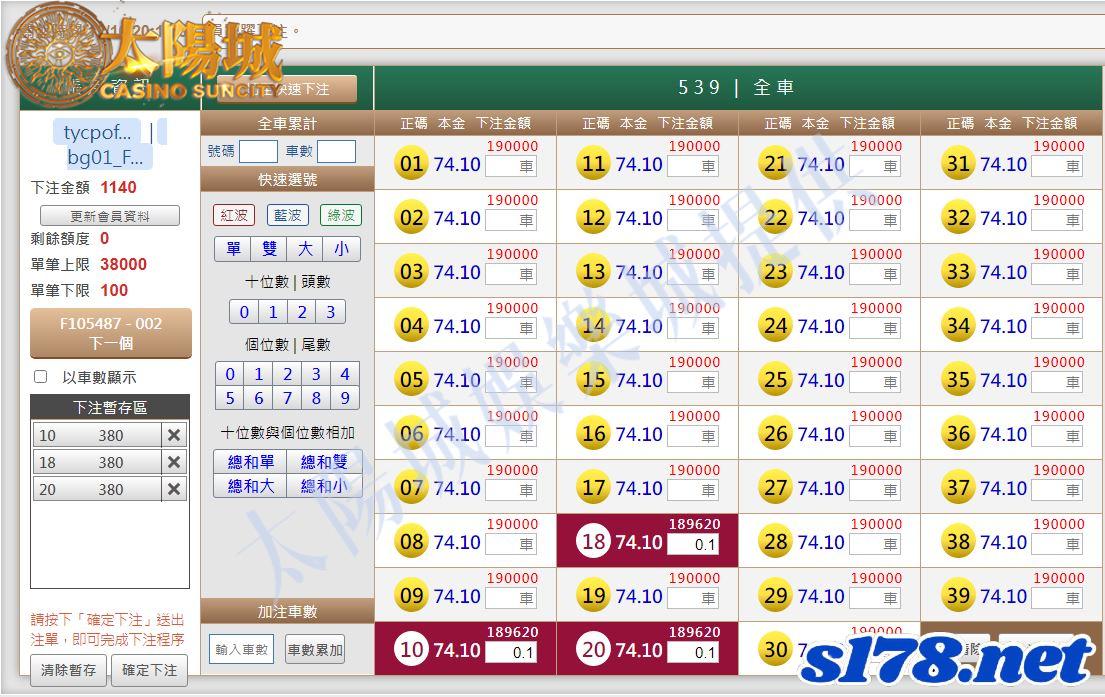1105x697 pixels.
Task: Deselect highlighted number ball 18
Action: point(593,541)
